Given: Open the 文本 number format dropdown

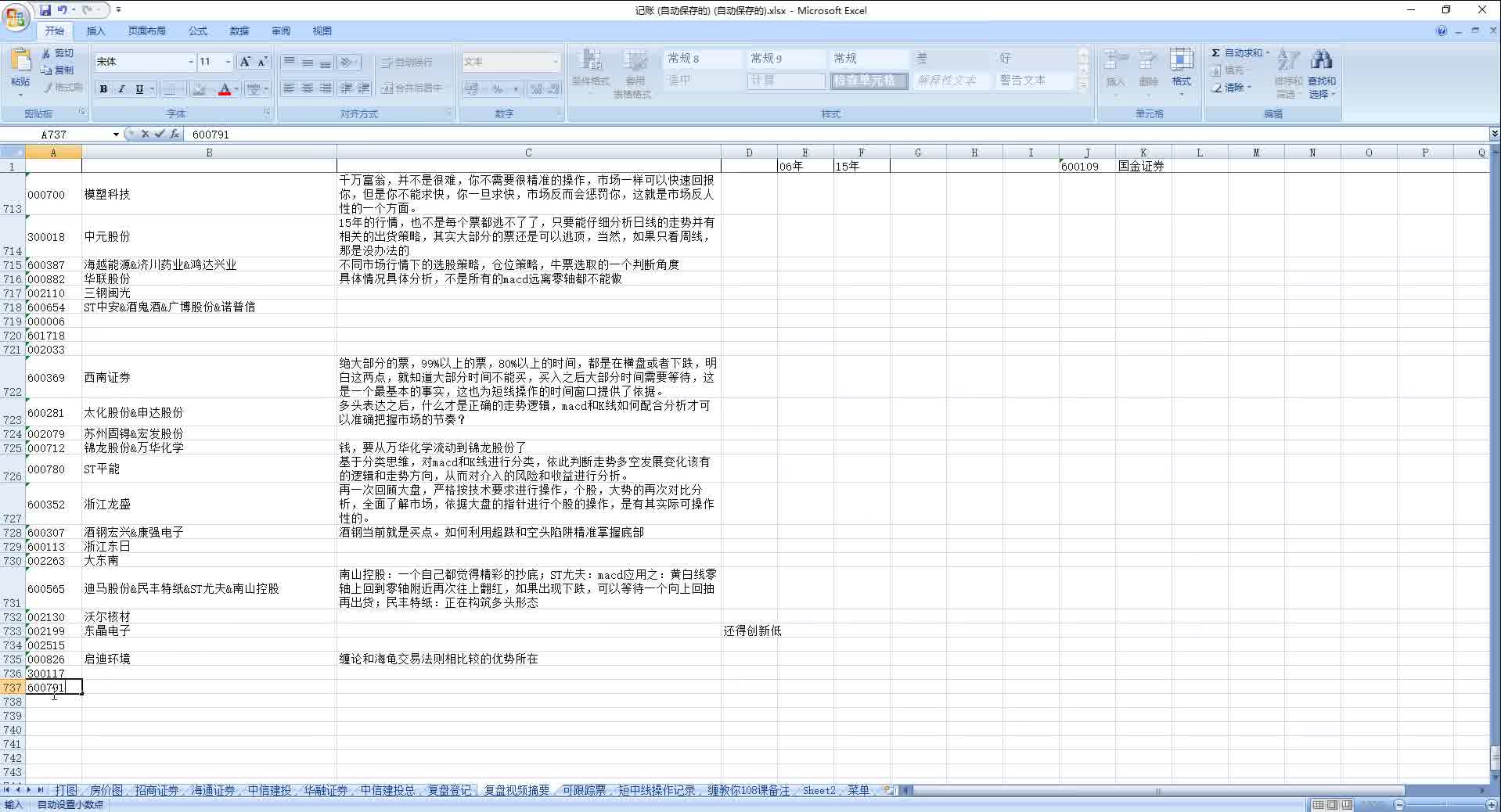Looking at the screenshot, I should pyautogui.click(x=556, y=62).
